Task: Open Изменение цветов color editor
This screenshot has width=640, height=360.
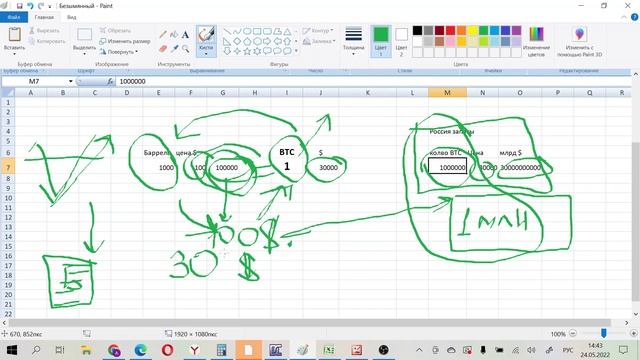Action: [536, 41]
